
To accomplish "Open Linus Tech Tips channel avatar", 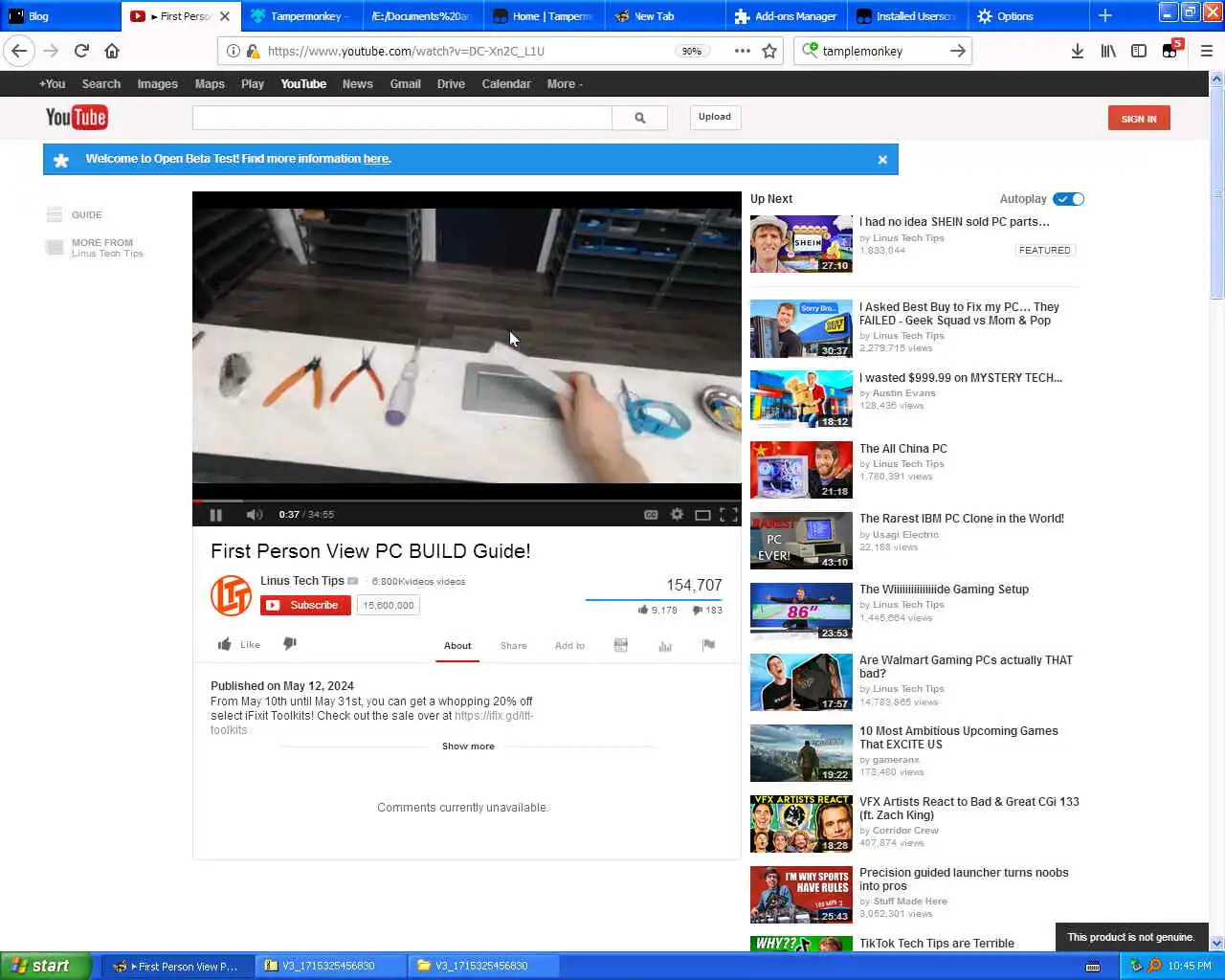I will 231,595.
